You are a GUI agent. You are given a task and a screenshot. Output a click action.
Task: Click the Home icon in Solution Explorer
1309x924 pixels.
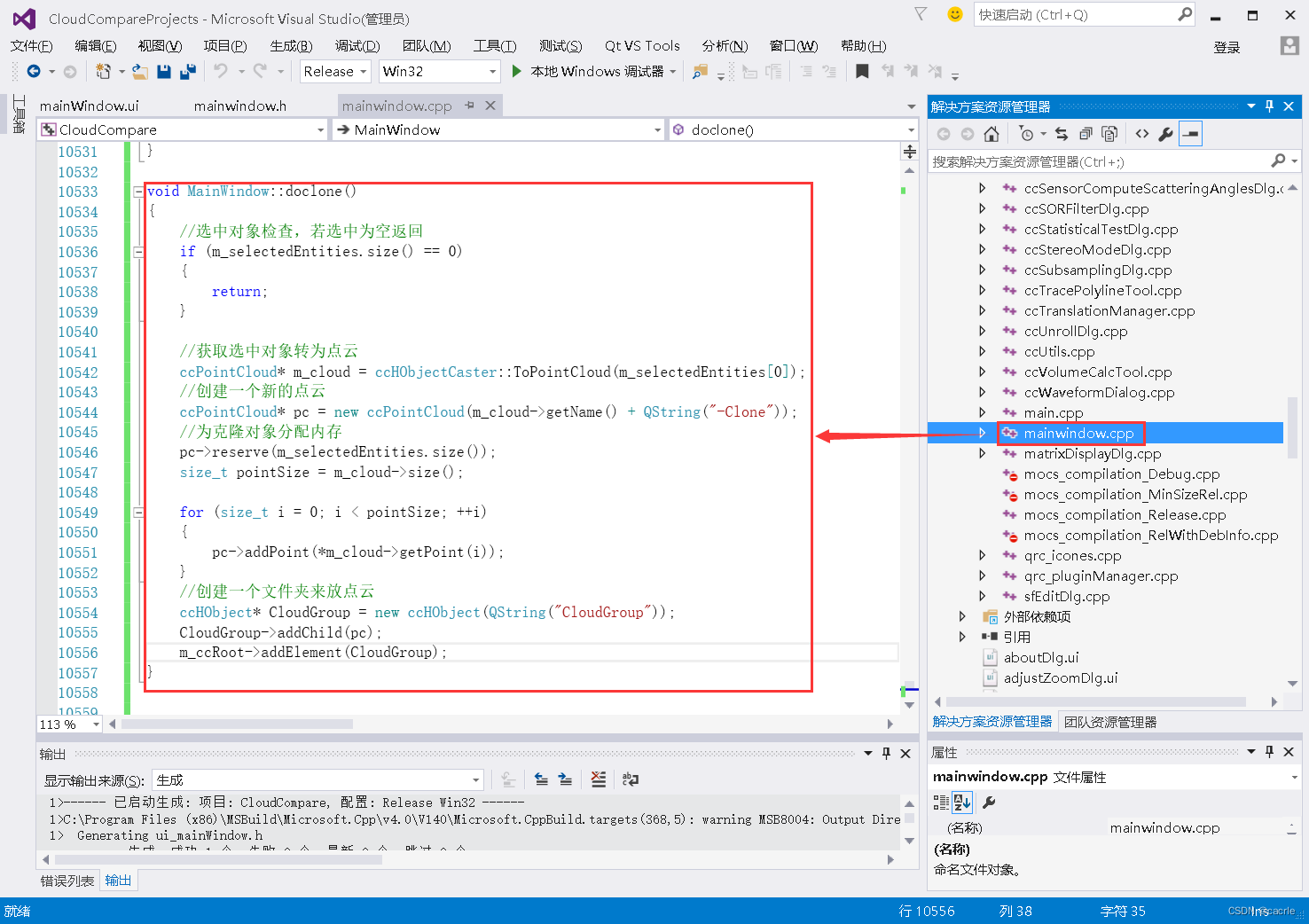992,134
